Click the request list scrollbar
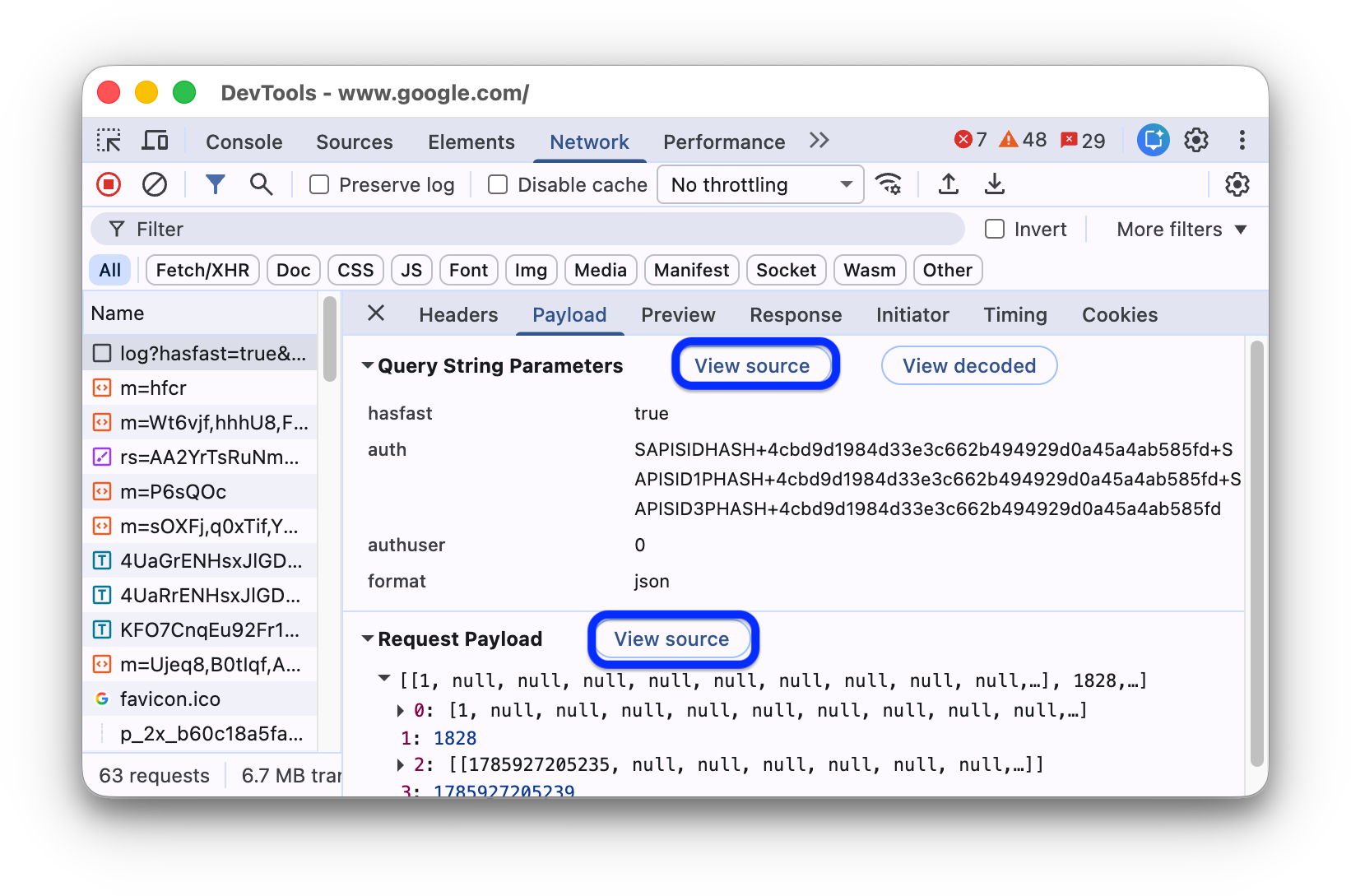Image resolution: width=1351 pixels, height=896 pixels. 330,339
